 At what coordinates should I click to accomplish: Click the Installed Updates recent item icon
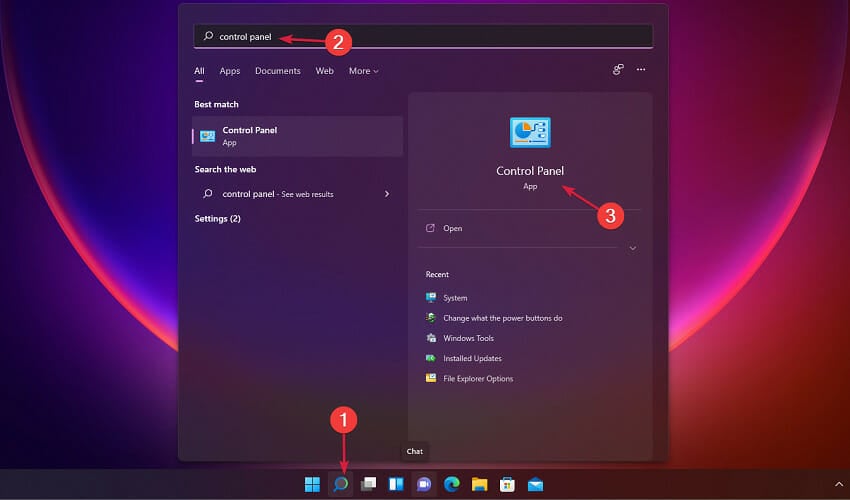pos(431,358)
